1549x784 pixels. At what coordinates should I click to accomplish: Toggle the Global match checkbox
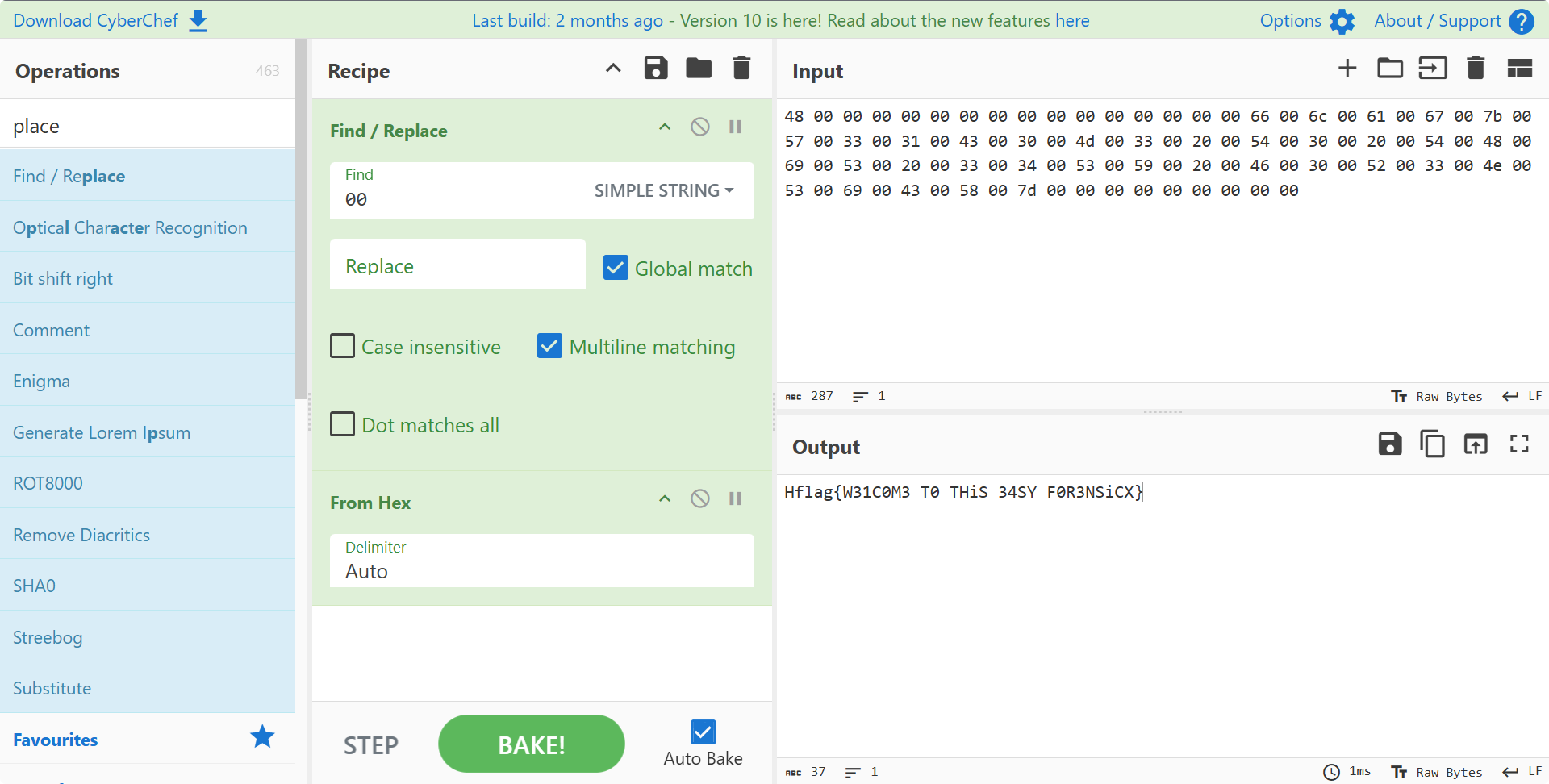coord(616,268)
